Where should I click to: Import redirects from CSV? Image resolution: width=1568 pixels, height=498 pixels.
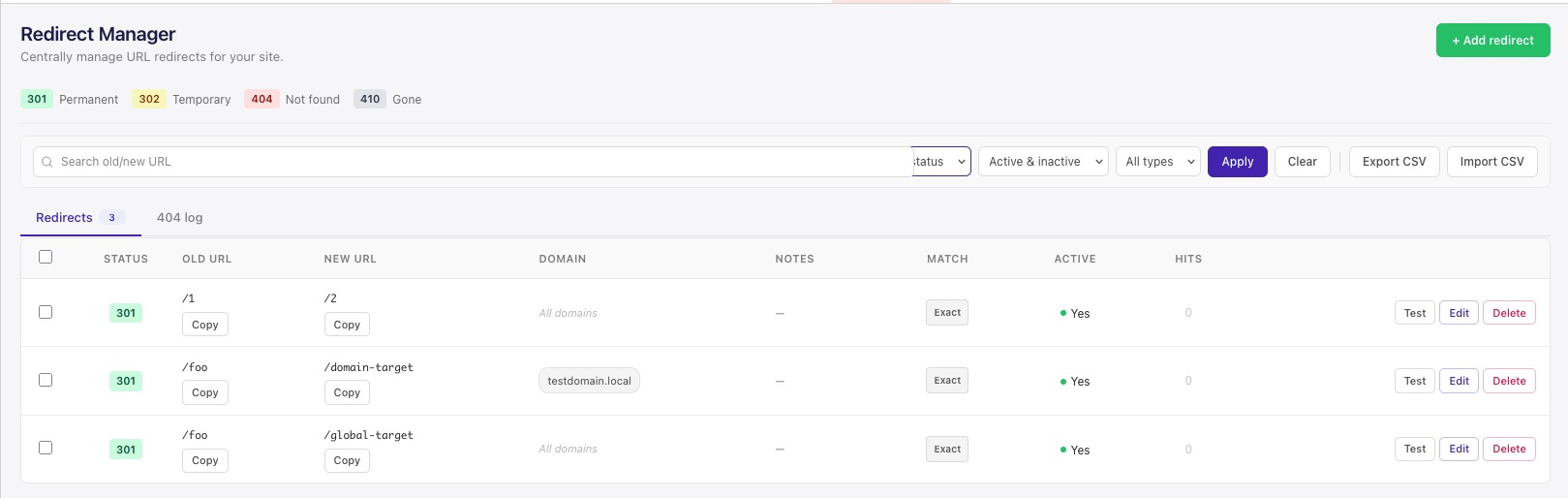[1492, 162]
